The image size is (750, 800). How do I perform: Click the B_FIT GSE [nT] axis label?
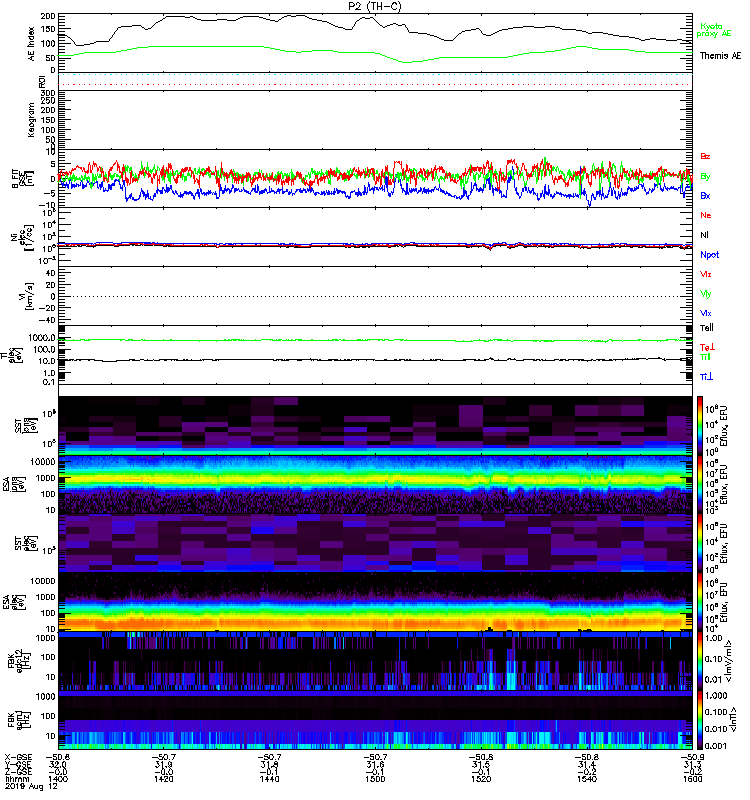[22, 179]
